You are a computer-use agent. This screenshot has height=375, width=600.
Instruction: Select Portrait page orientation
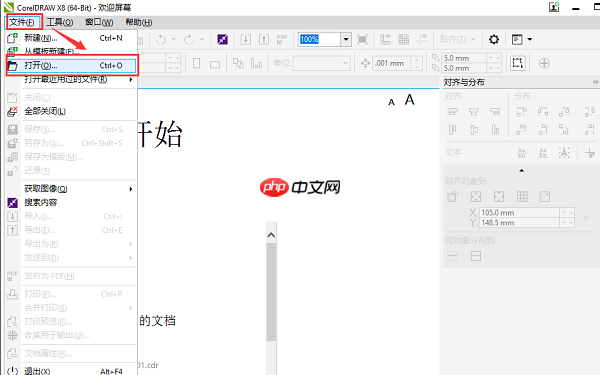click(196, 63)
